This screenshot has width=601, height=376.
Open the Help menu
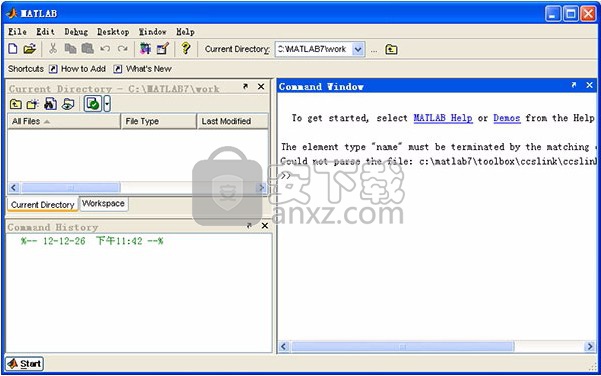point(186,32)
